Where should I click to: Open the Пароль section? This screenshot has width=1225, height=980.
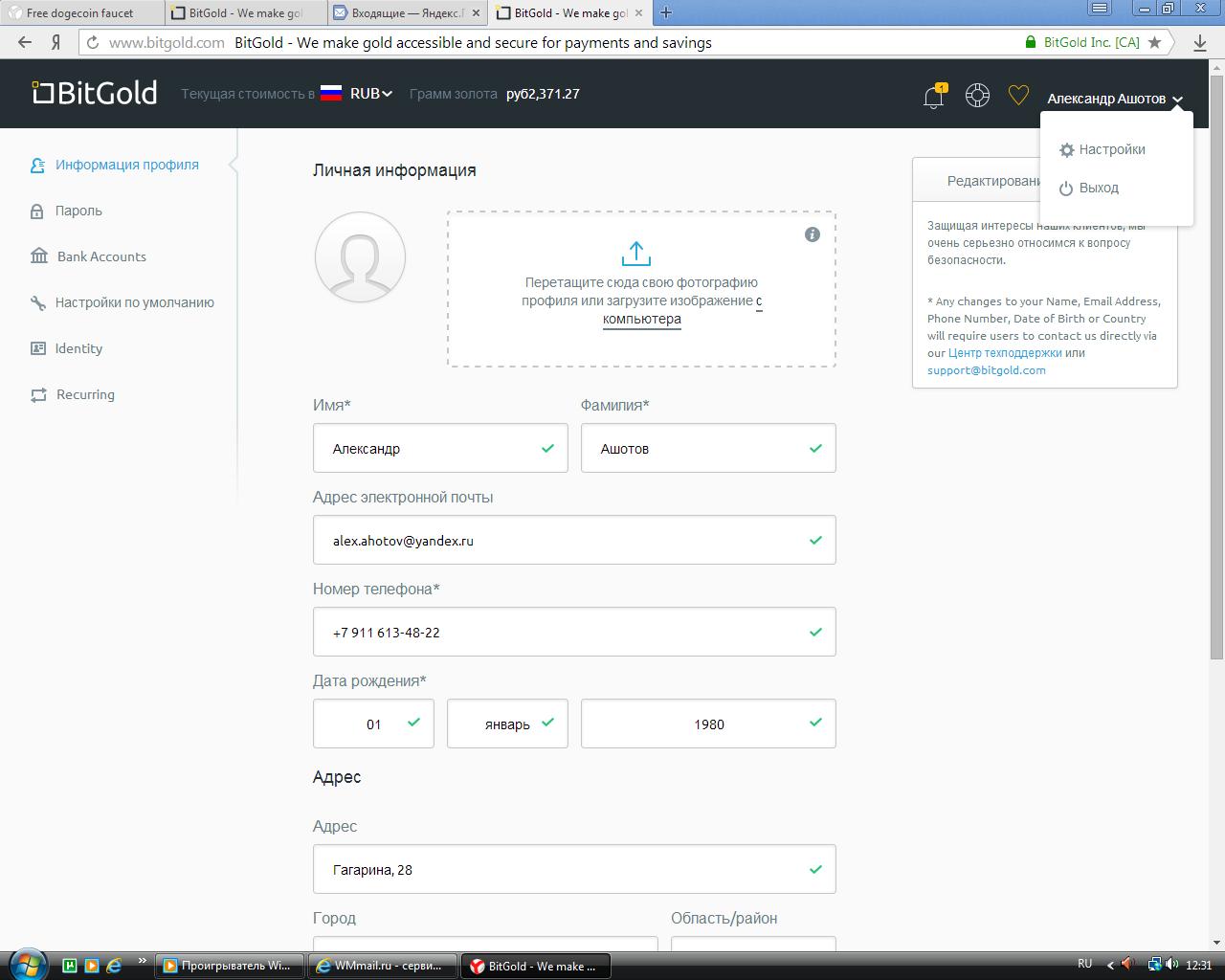[66, 211]
